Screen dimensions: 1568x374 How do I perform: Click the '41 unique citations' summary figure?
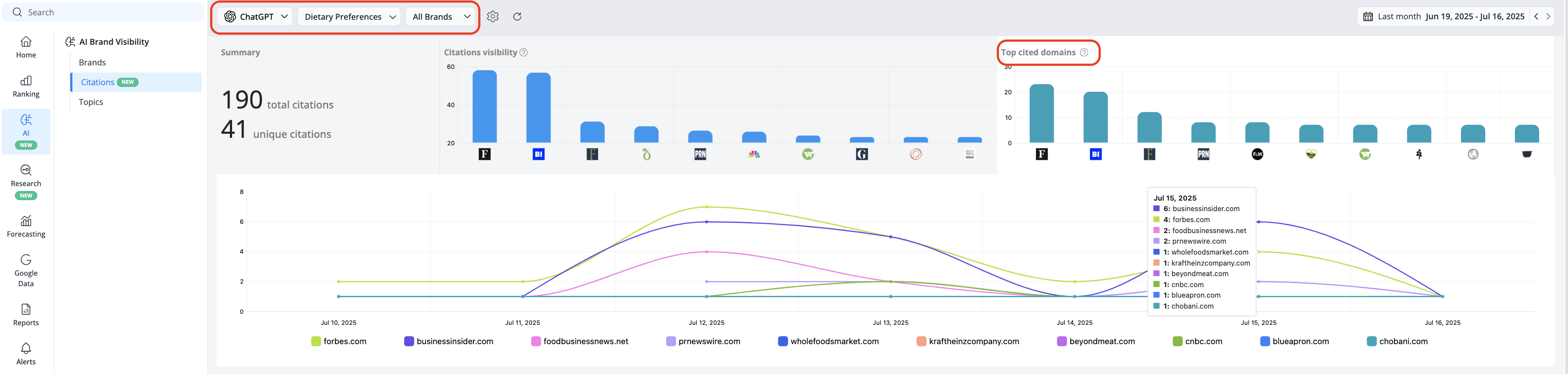pyautogui.click(x=276, y=130)
